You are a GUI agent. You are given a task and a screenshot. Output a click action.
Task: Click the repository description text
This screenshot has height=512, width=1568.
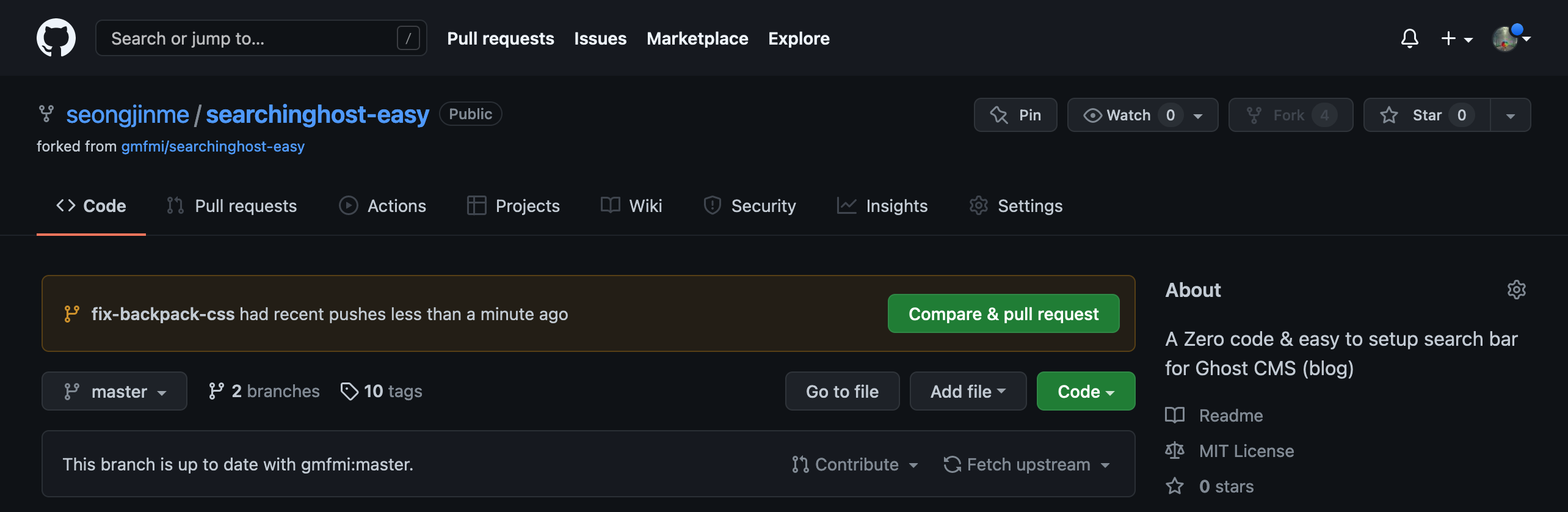tap(1341, 353)
